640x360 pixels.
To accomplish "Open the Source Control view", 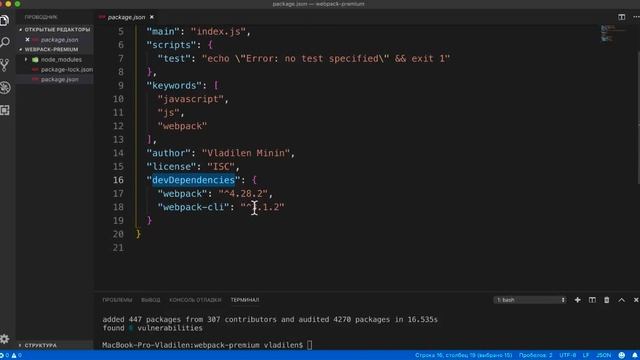I will coord(5,65).
